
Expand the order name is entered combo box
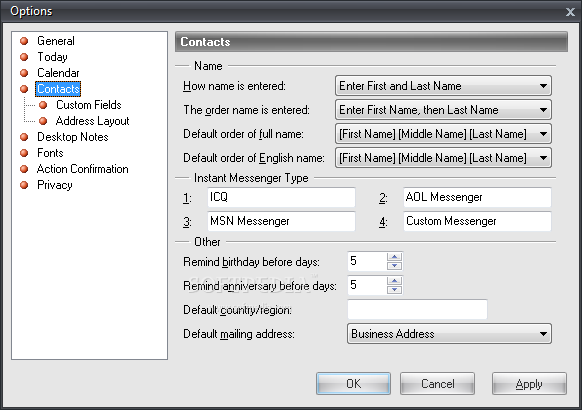click(x=443, y=110)
